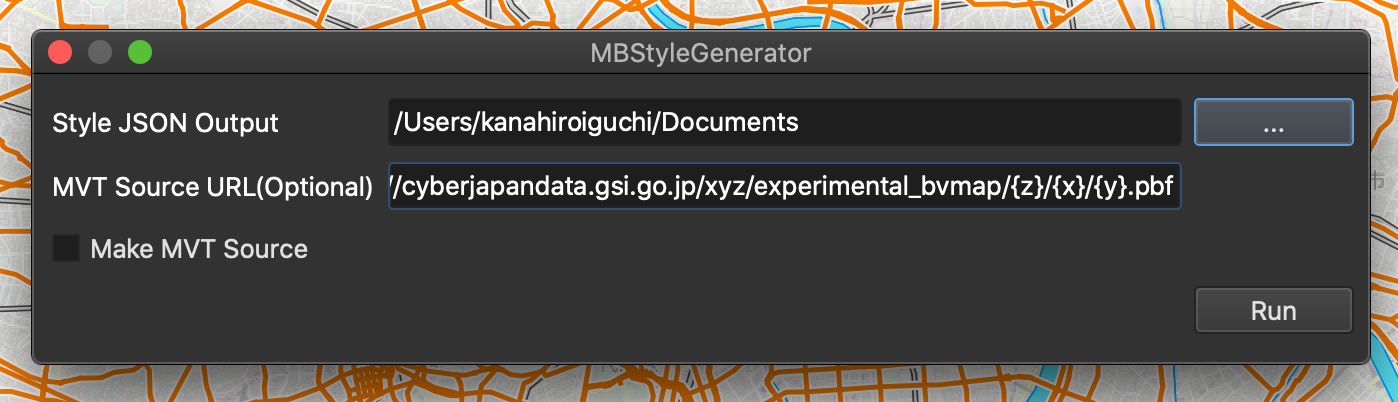Image resolution: width=1398 pixels, height=402 pixels.
Task: Click the 'MVT Source URL(Optional)' label
Action: click(x=213, y=187)
